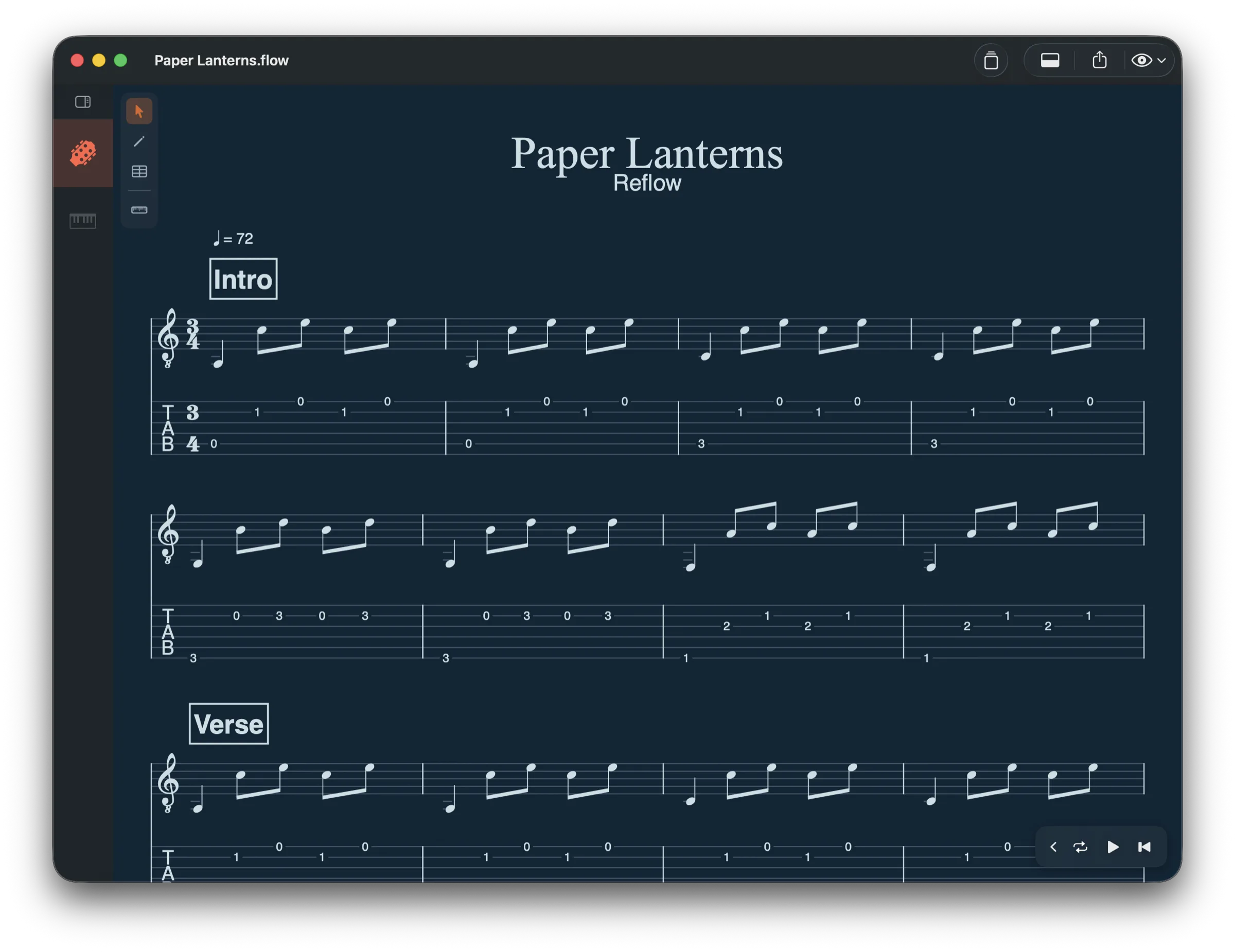The height and width of the screenshot is (952, 1235).
Task: Click the share export icon
Action: click(1099, 59)
